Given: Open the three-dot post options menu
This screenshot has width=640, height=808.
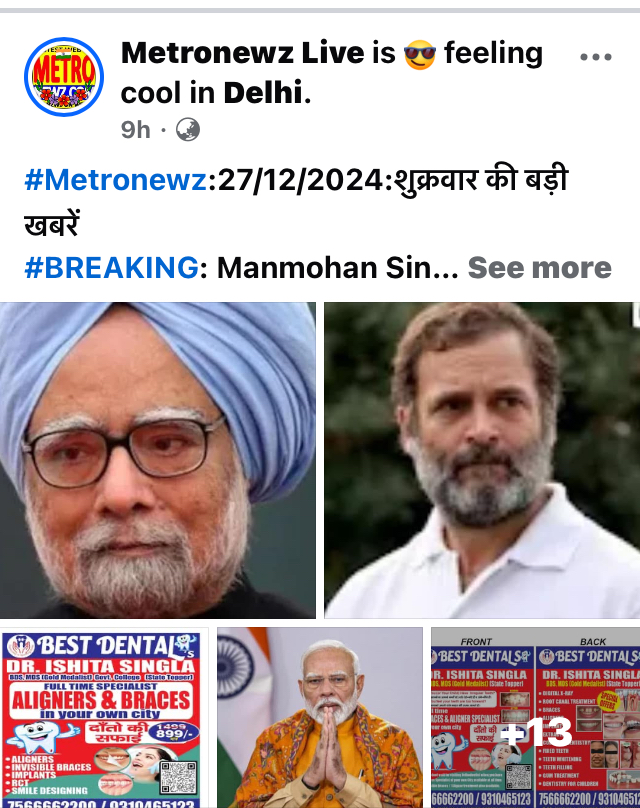Looking at the screenshot, I should (x=596, y=57).
